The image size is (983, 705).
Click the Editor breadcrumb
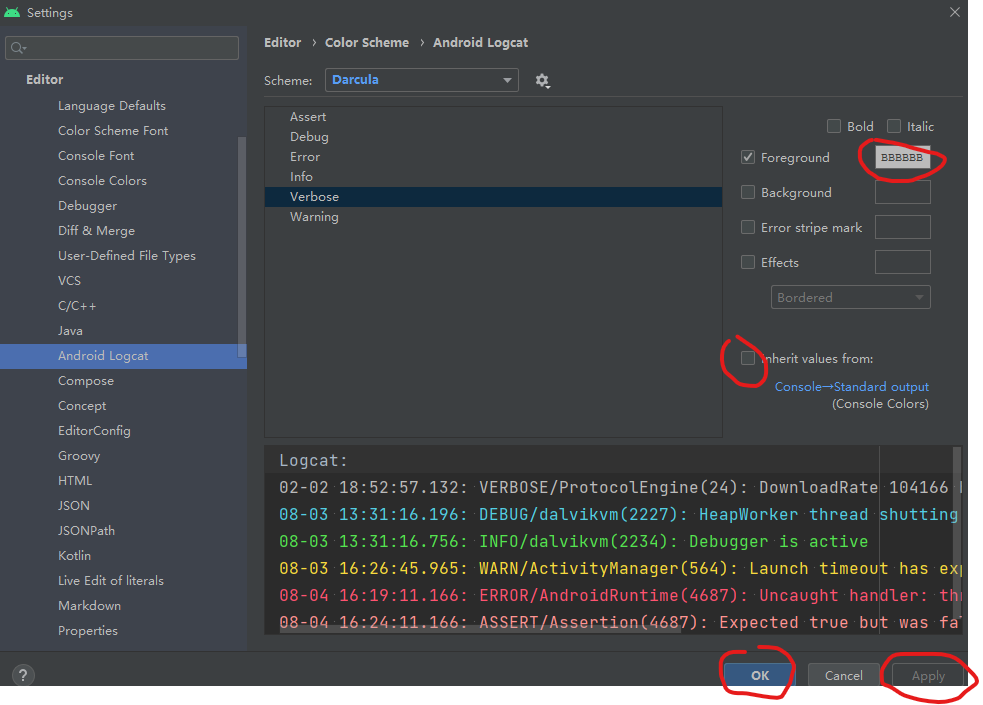click(283, 43)
